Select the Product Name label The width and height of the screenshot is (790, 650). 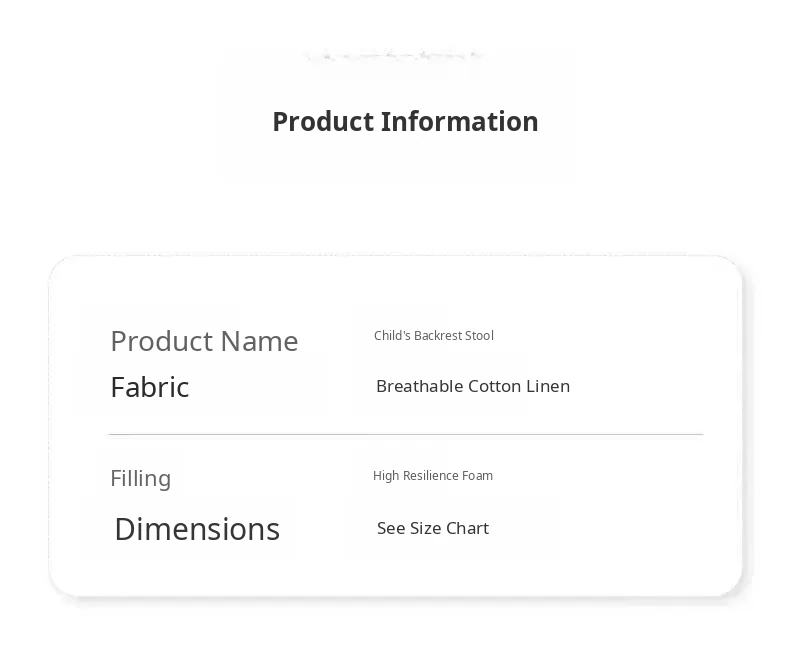pyautogui.click(x=204, y=341)
